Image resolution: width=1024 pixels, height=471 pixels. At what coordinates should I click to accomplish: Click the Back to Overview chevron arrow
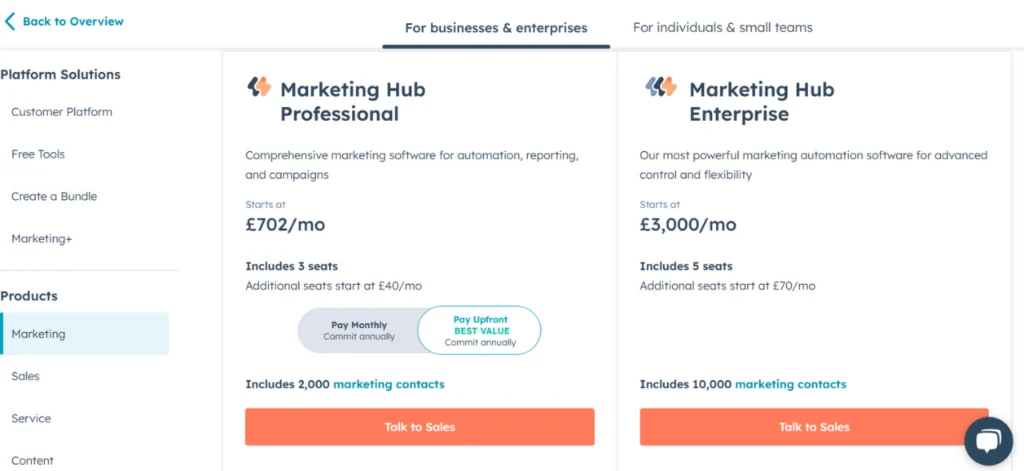pos(9,22)
